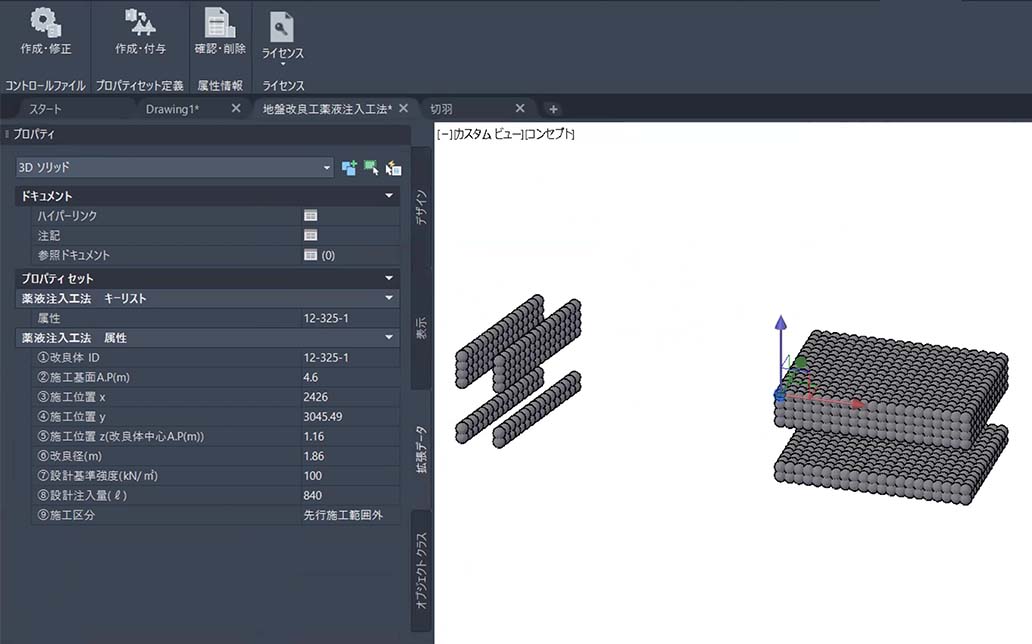Add a new drawing tab with plus

point(553,109)
